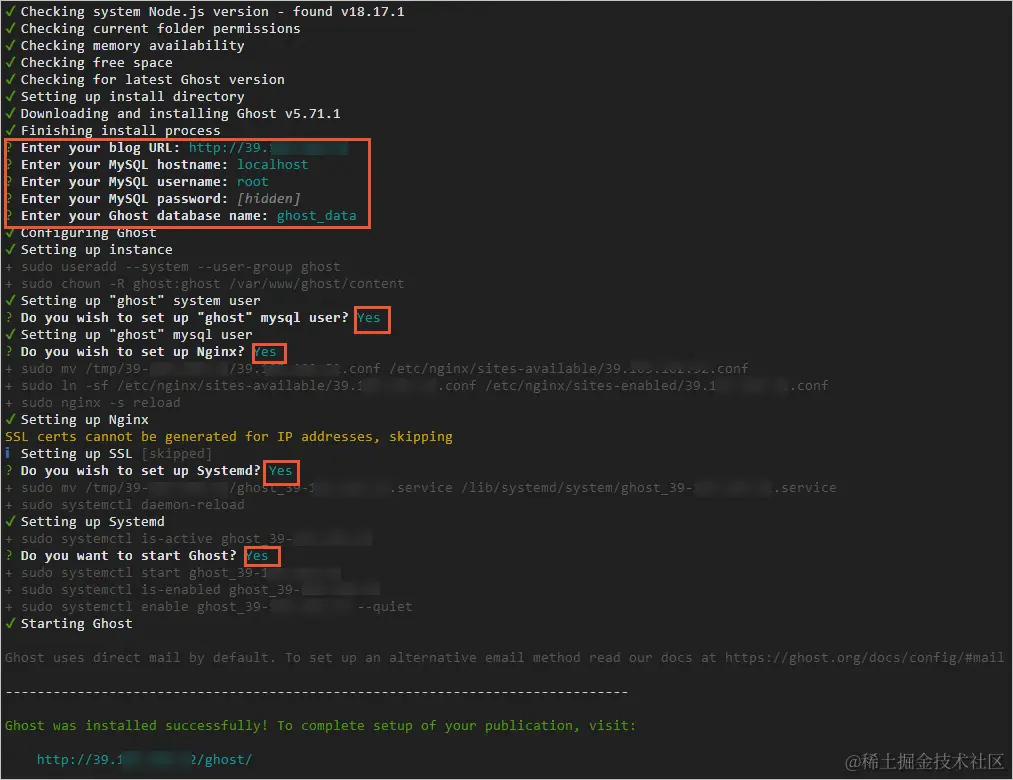The image size is (1013, 780).
Task: Click prompt 'Enter your MySQL username:'
Action: pyautogui.click(x=124, y=182)
